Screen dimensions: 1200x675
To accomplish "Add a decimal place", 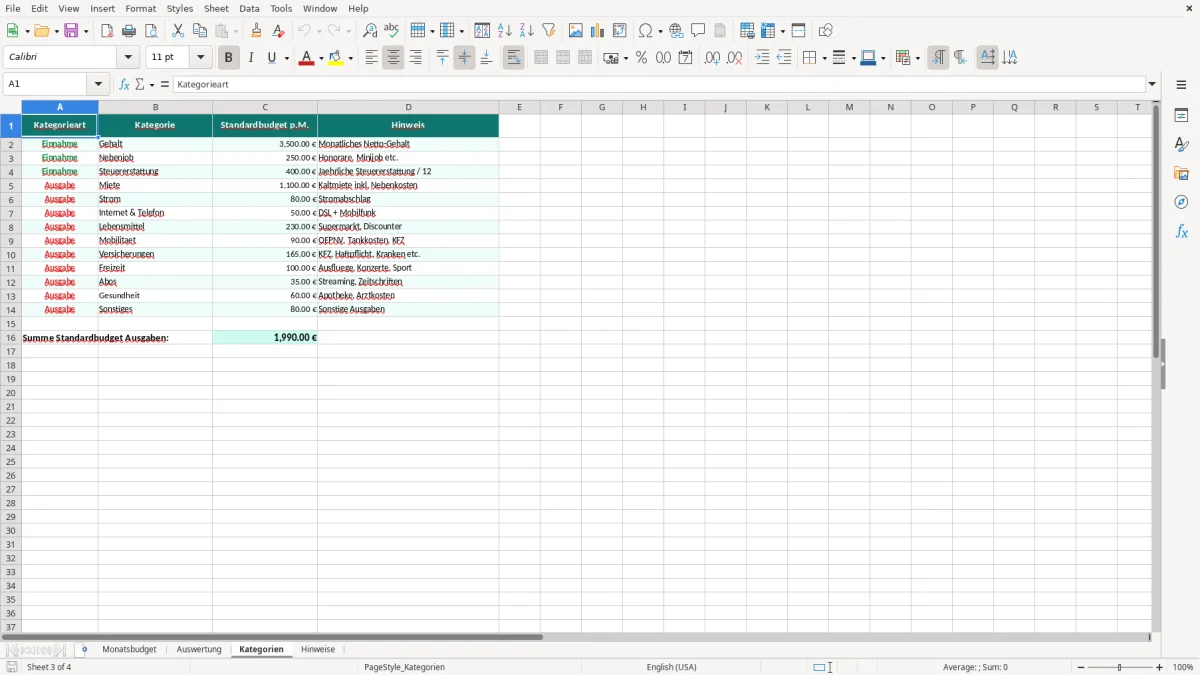I will [712, 58].
